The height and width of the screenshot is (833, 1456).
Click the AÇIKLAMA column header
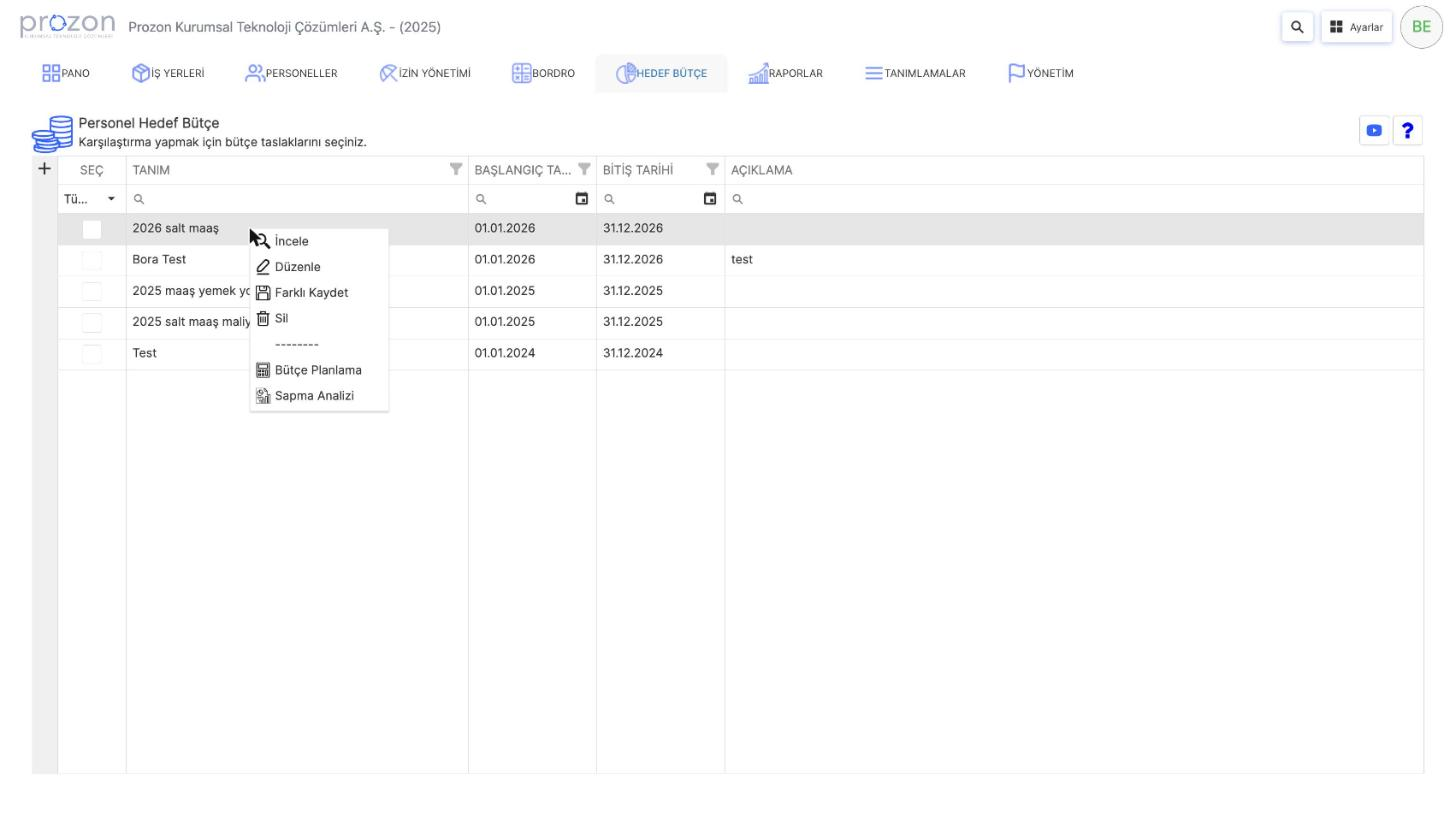tap(1074, 170)
